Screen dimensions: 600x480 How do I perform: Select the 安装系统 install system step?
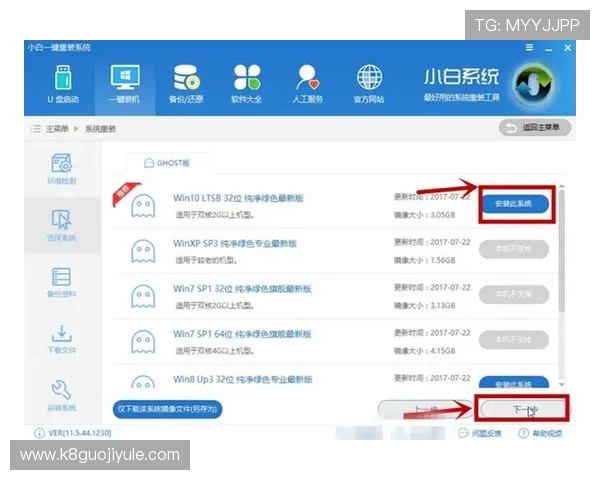point(62,395)
